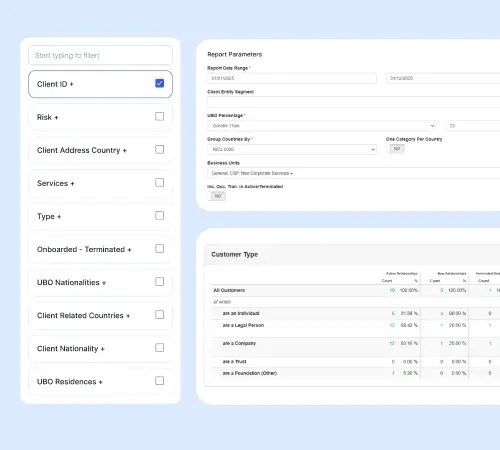This screenshot has width=500, height=450.
Task: Select the UBO Nationalities checkbox
Action: point(160,282)
